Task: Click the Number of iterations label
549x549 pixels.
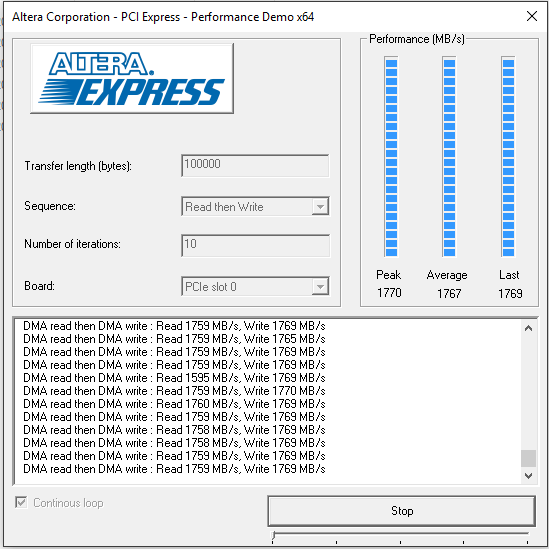Action: click(72, 244)
